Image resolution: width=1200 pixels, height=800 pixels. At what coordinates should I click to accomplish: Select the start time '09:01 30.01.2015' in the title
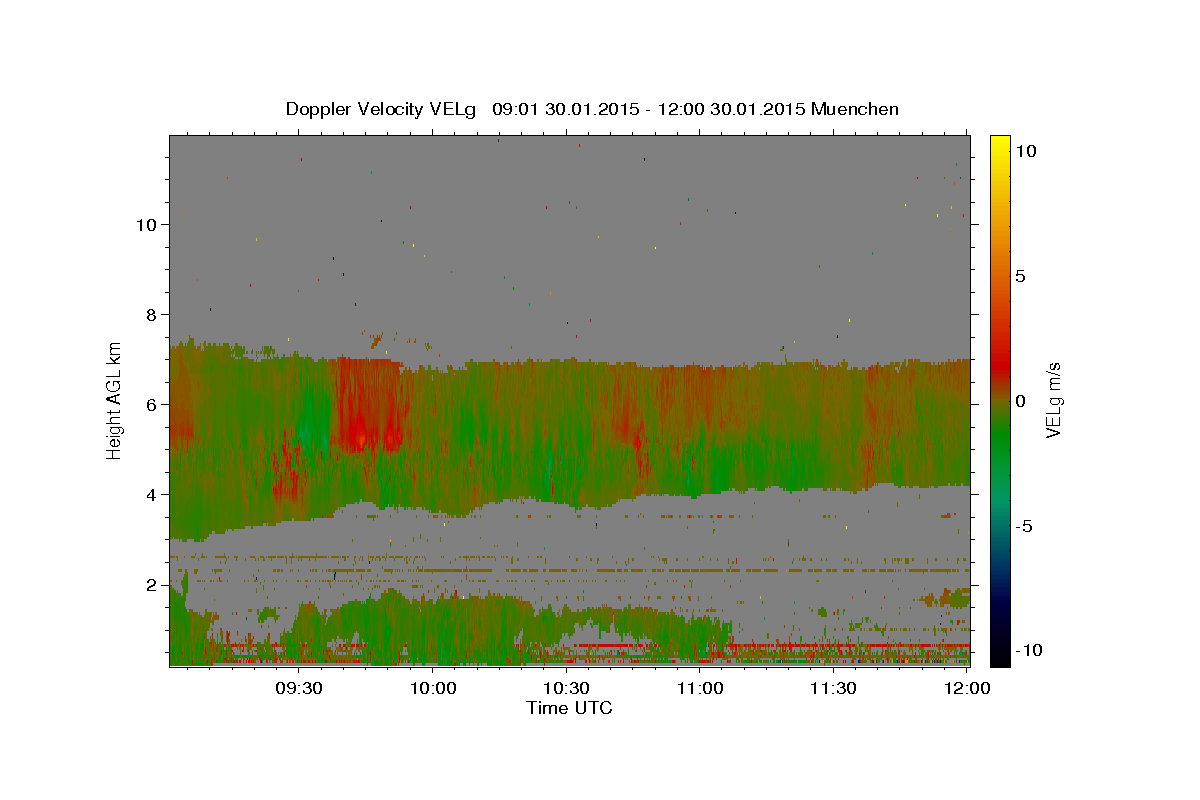(x=564, y=109)
